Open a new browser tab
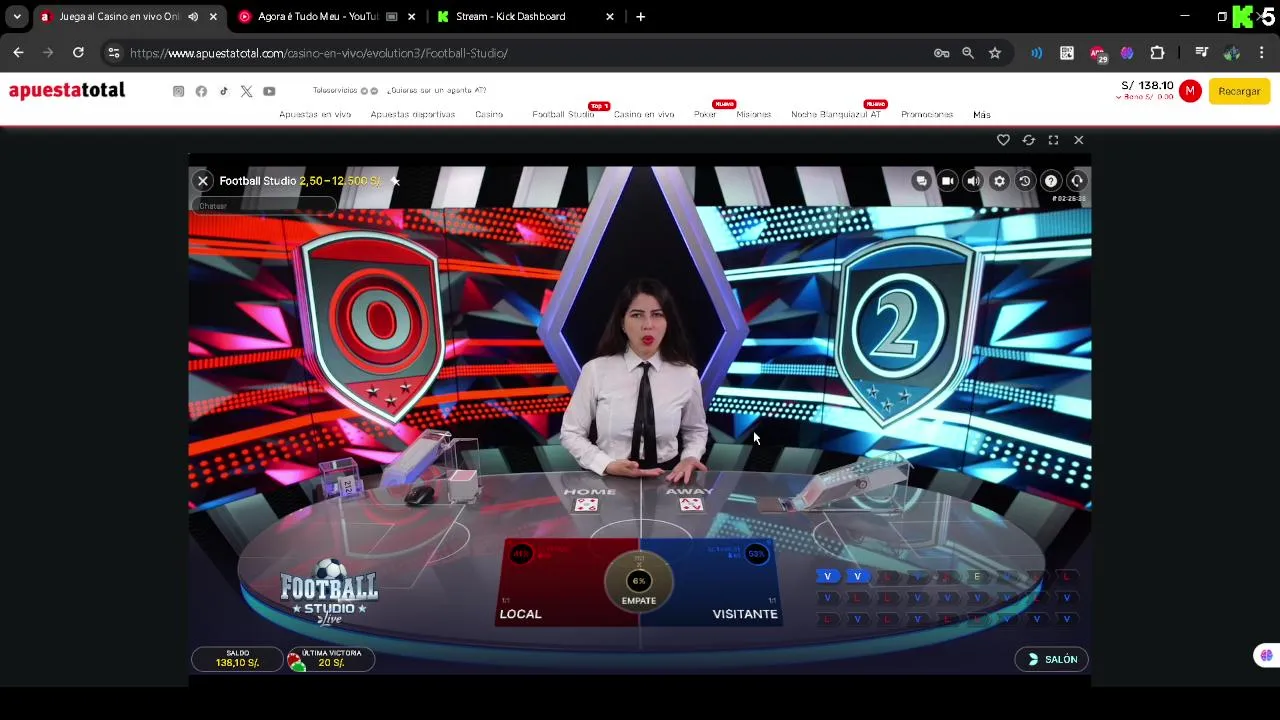Viewport: 1280px width, 720px height. pyautogui.click(x=640, y=16)
